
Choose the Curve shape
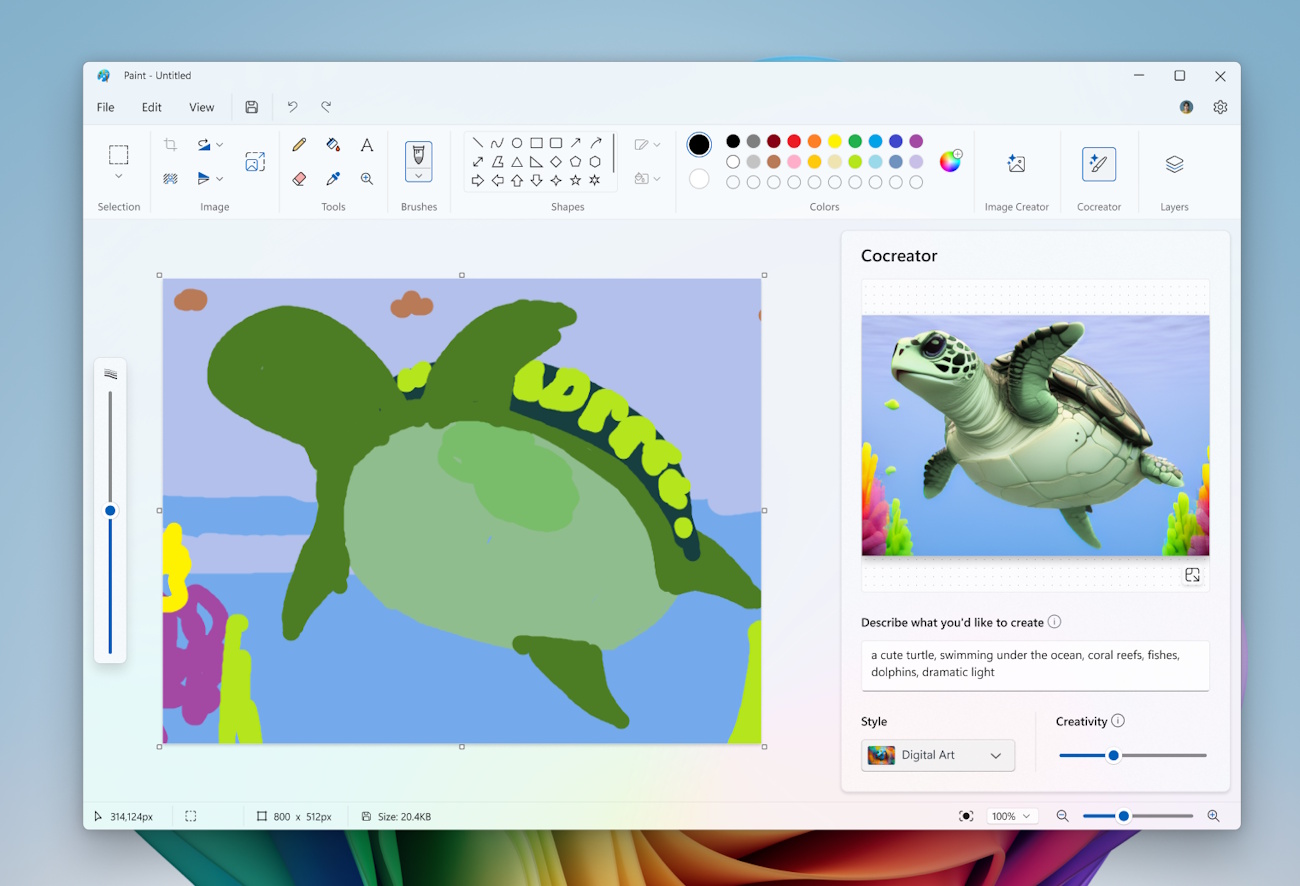pyautogui.click(x=497, y=143)
